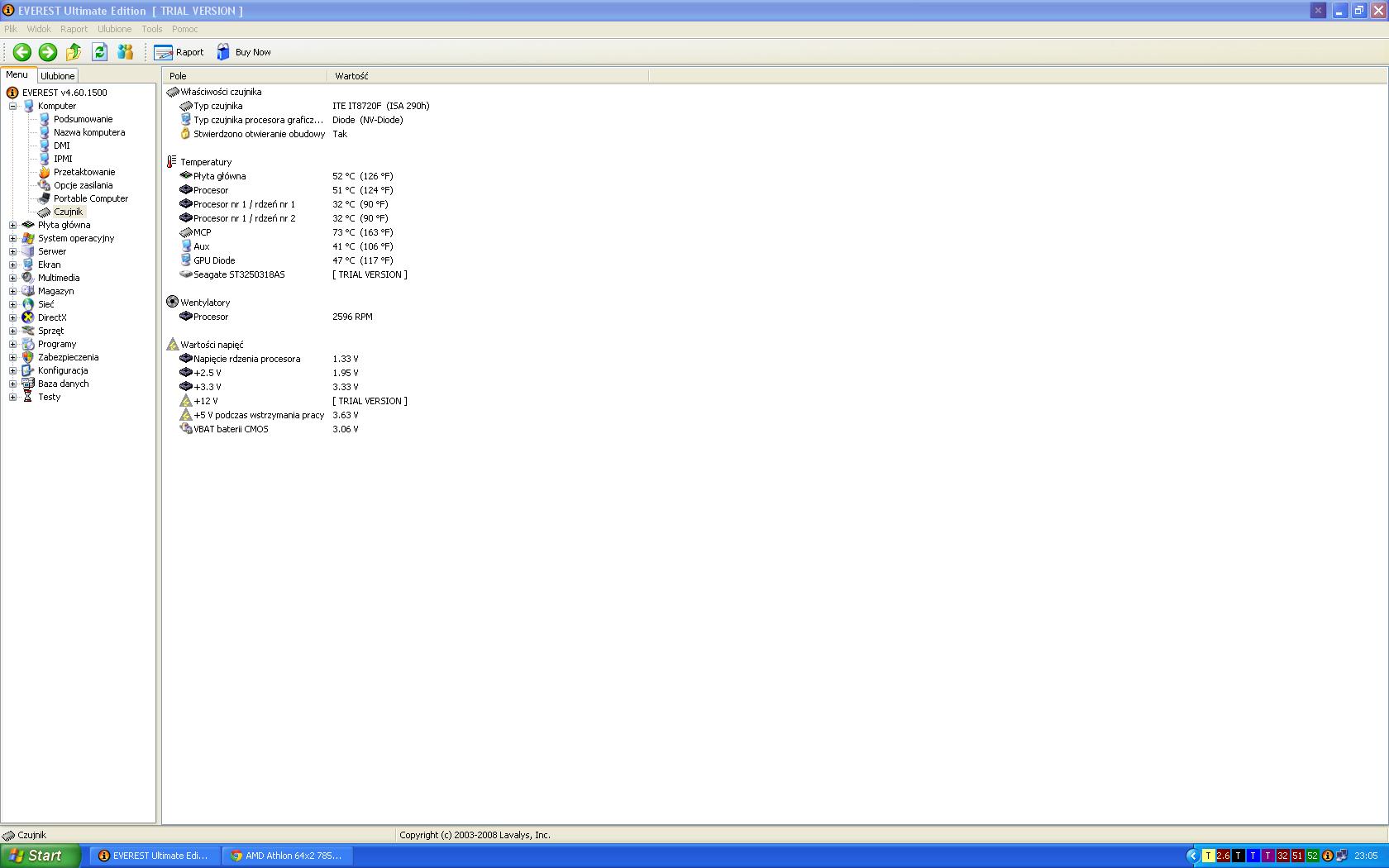Click the Baza danych tree icon
1389x868 pixels.
[x=28, y=384]
